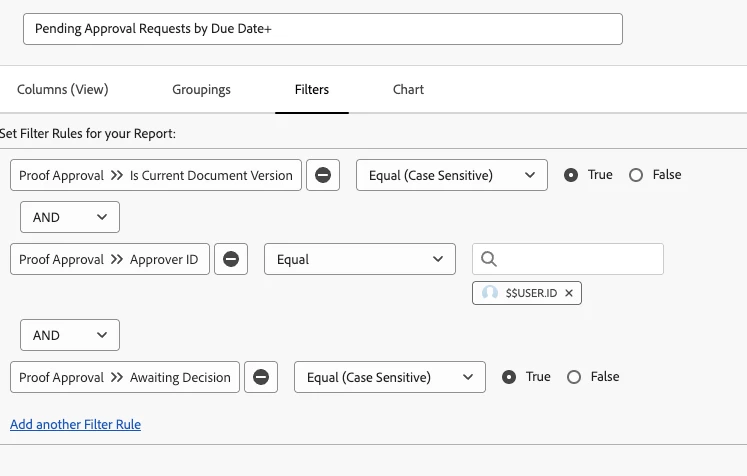Remove the $$USER.ID token
The height and width of the screenshot is (476, 747).
[569, 293]
